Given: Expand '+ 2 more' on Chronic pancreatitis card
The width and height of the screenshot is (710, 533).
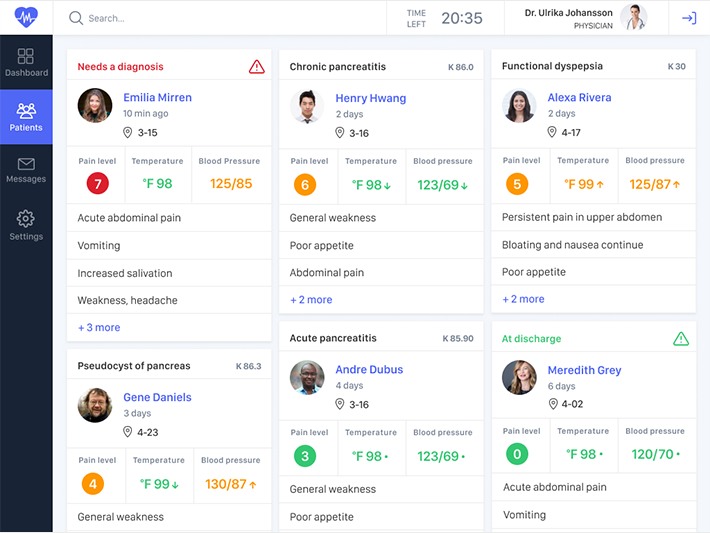Looking at the screenshot, I should pos(311,300).
